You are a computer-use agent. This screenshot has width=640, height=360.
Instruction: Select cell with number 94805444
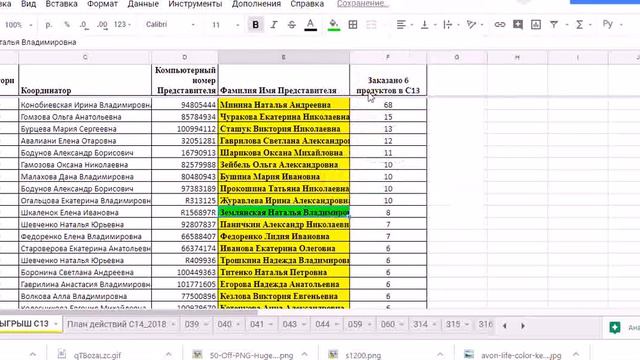pos(184,105)
